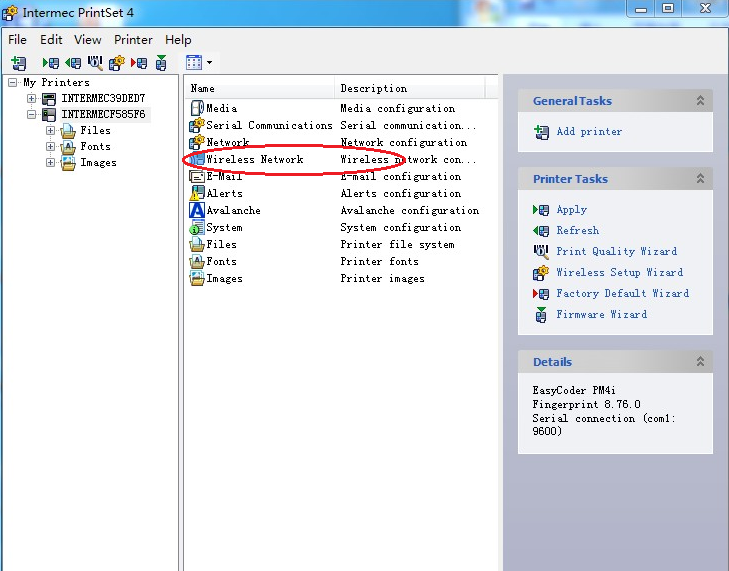
Task: Select "Printer fonts" description text
Action: click(x=379, y=262)
